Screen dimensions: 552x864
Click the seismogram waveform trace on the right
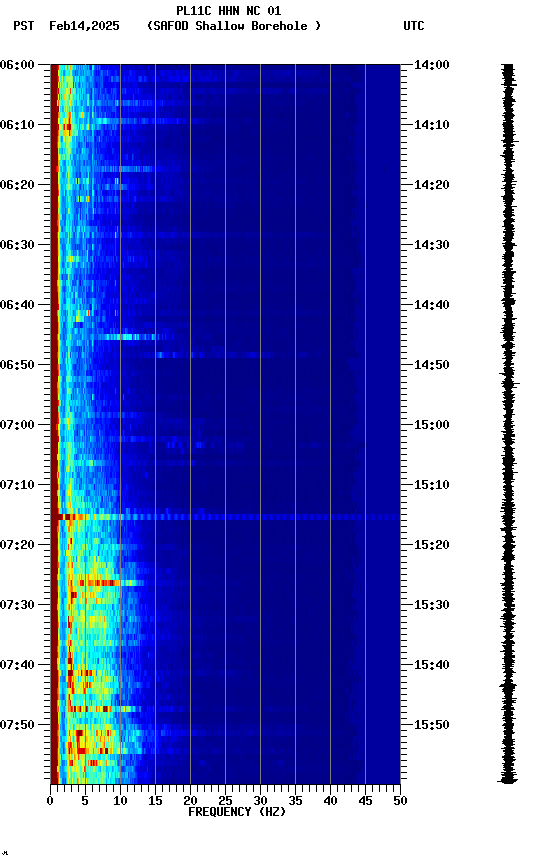click(x=508, y=424)
